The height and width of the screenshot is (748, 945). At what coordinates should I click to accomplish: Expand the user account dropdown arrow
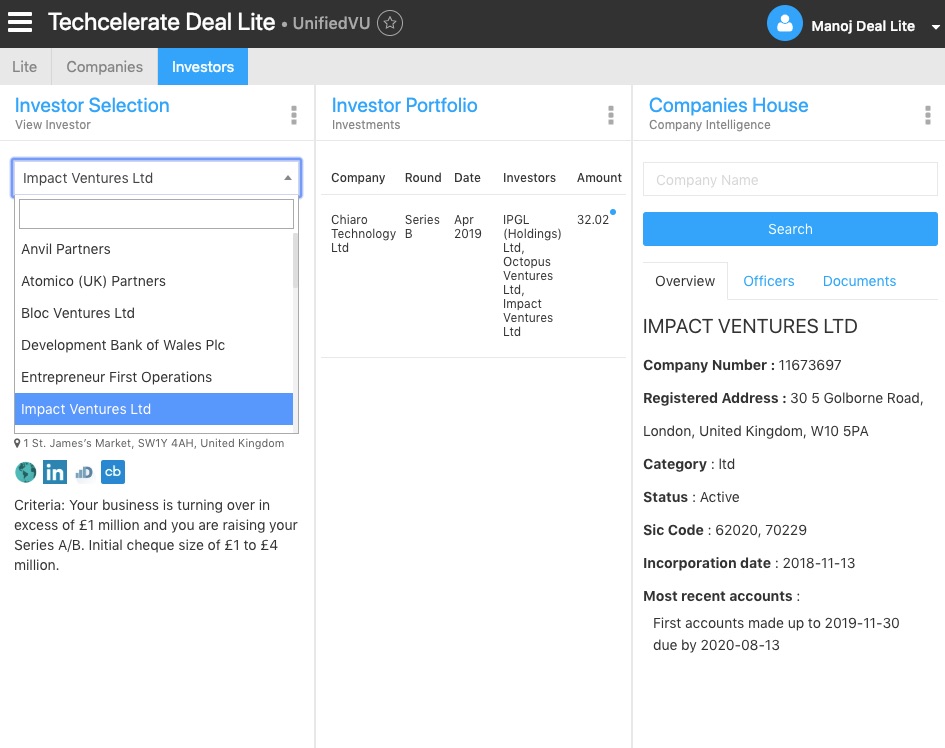coord(935,27)
